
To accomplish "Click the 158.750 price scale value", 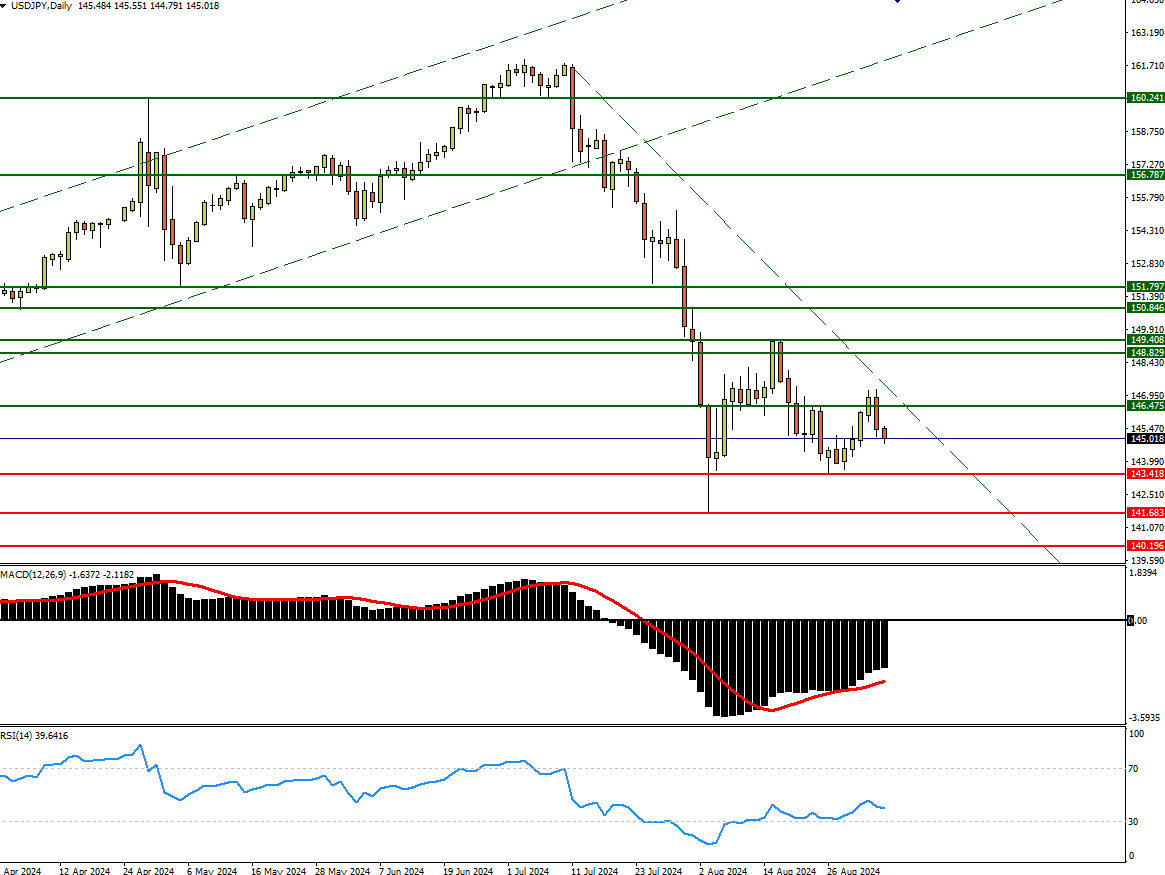I will 1147,132.
